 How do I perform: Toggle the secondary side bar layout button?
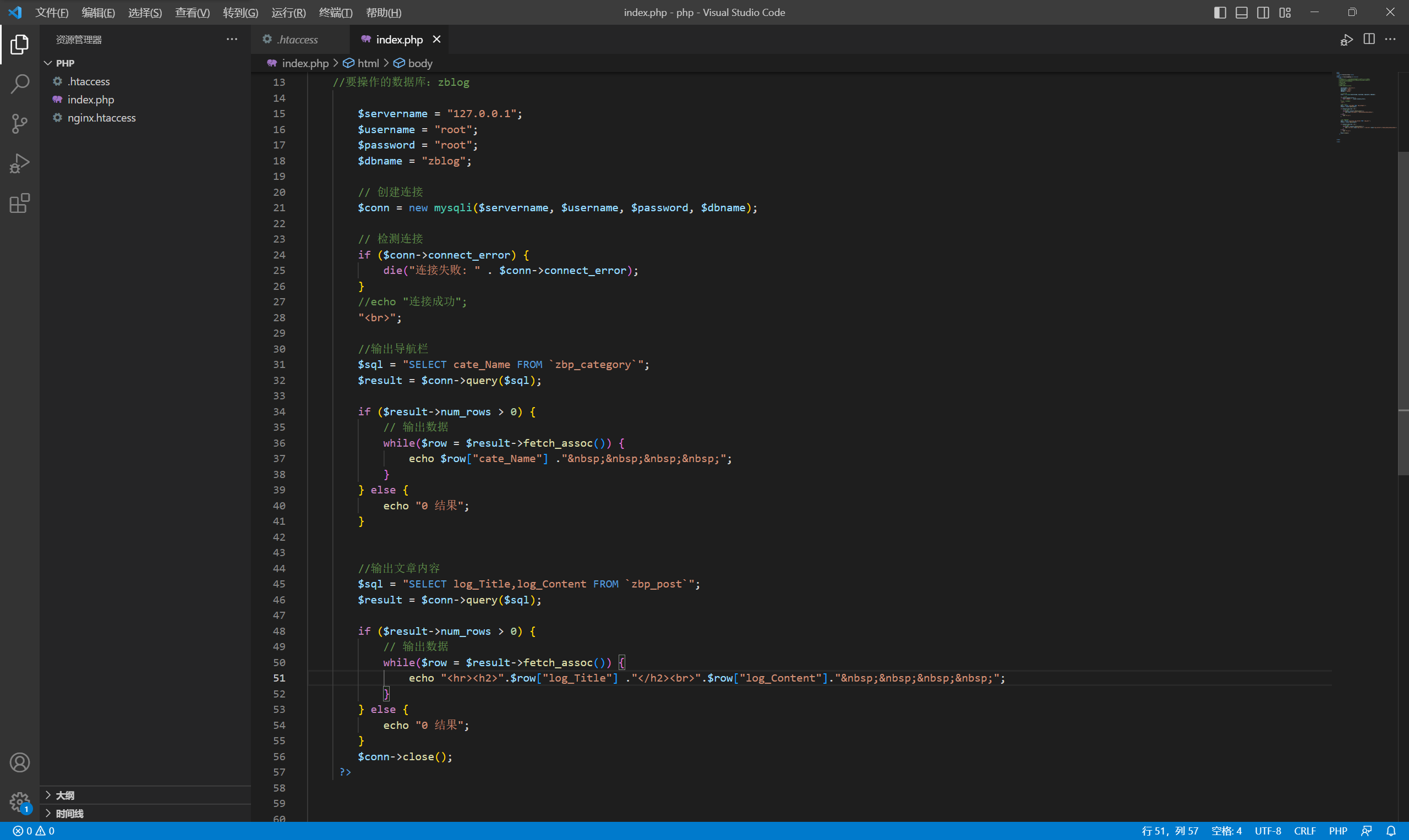[x=1263, y=13]
